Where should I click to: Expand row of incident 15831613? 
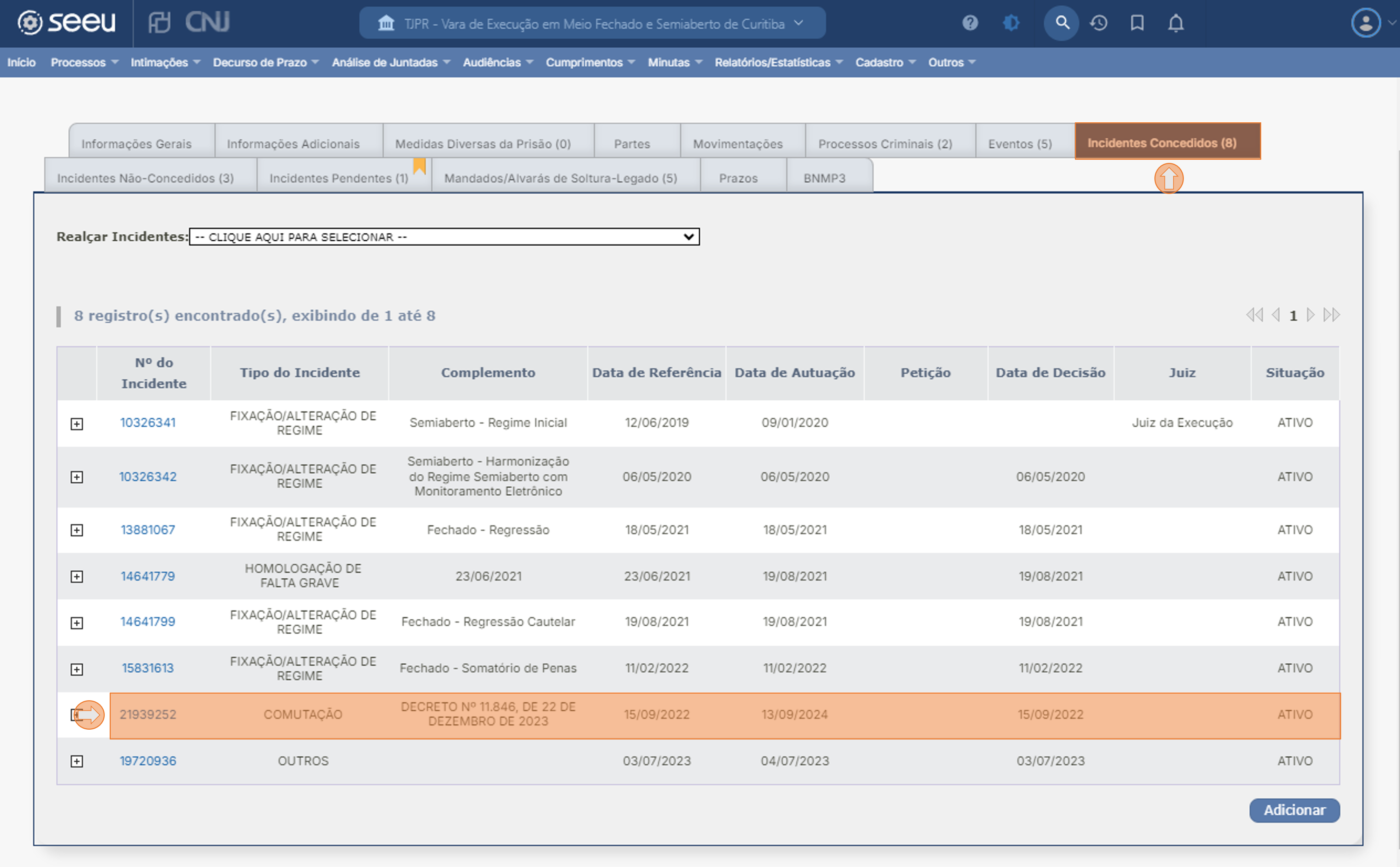point(77,669)
